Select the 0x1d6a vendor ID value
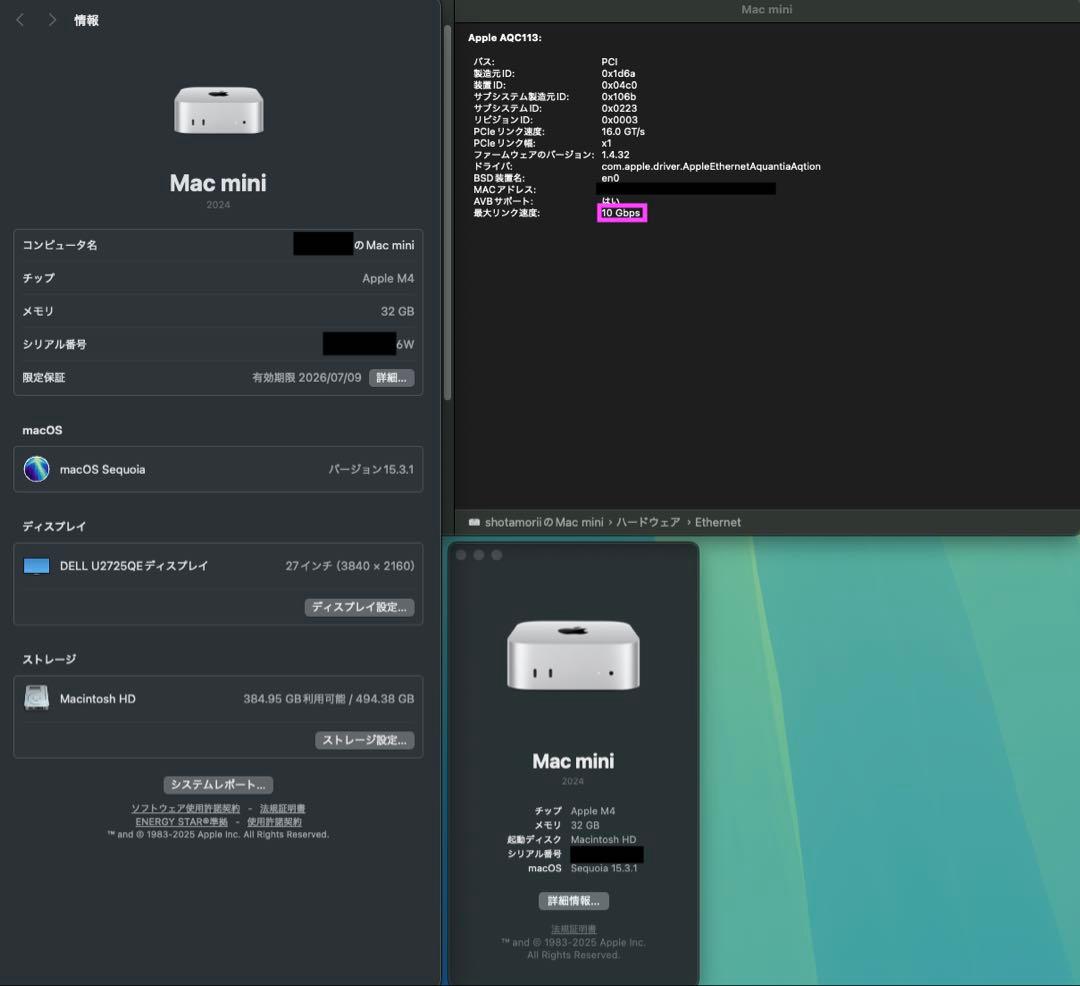 619,73
